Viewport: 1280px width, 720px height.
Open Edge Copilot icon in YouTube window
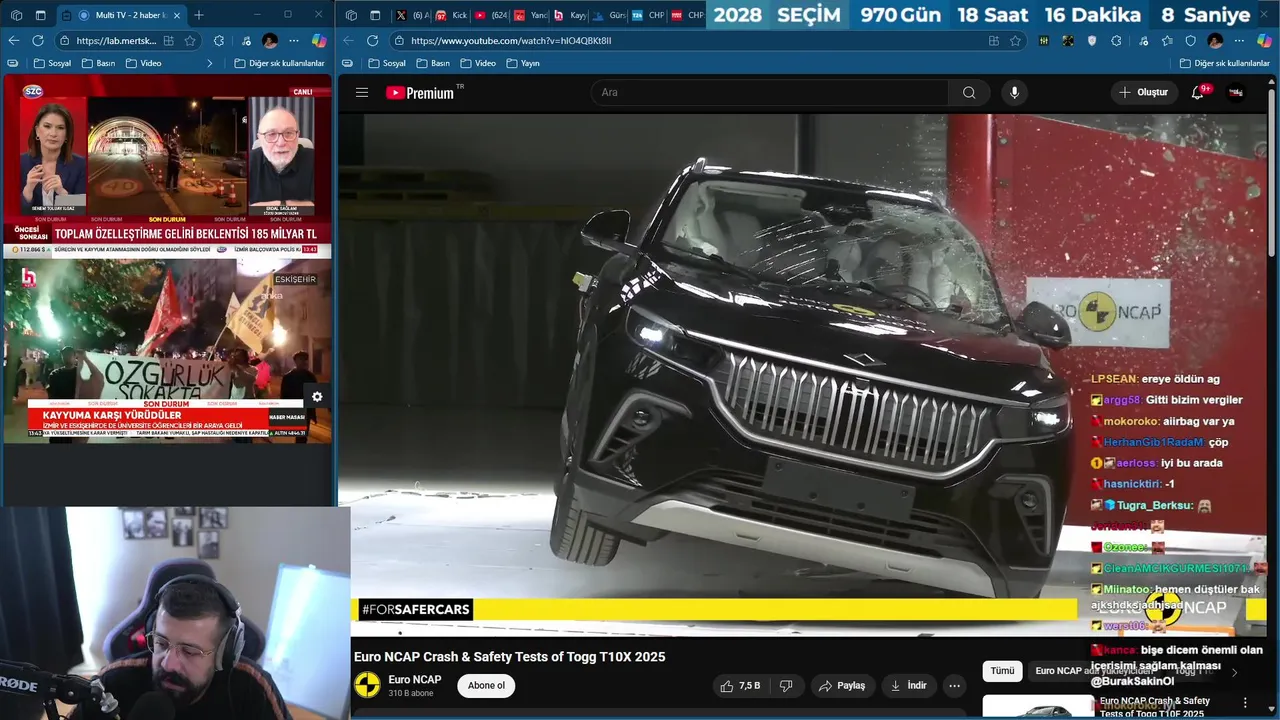[1264, 41]
